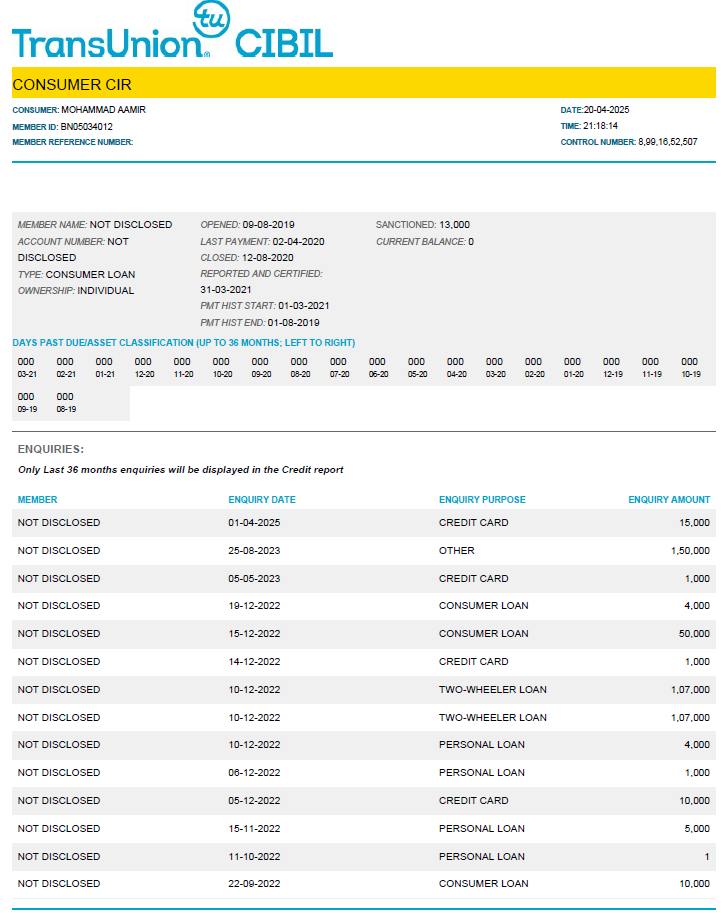Select the LAST PAYMENT date 02-04-2020
The image size is (723, 913).
coord(299,242)
